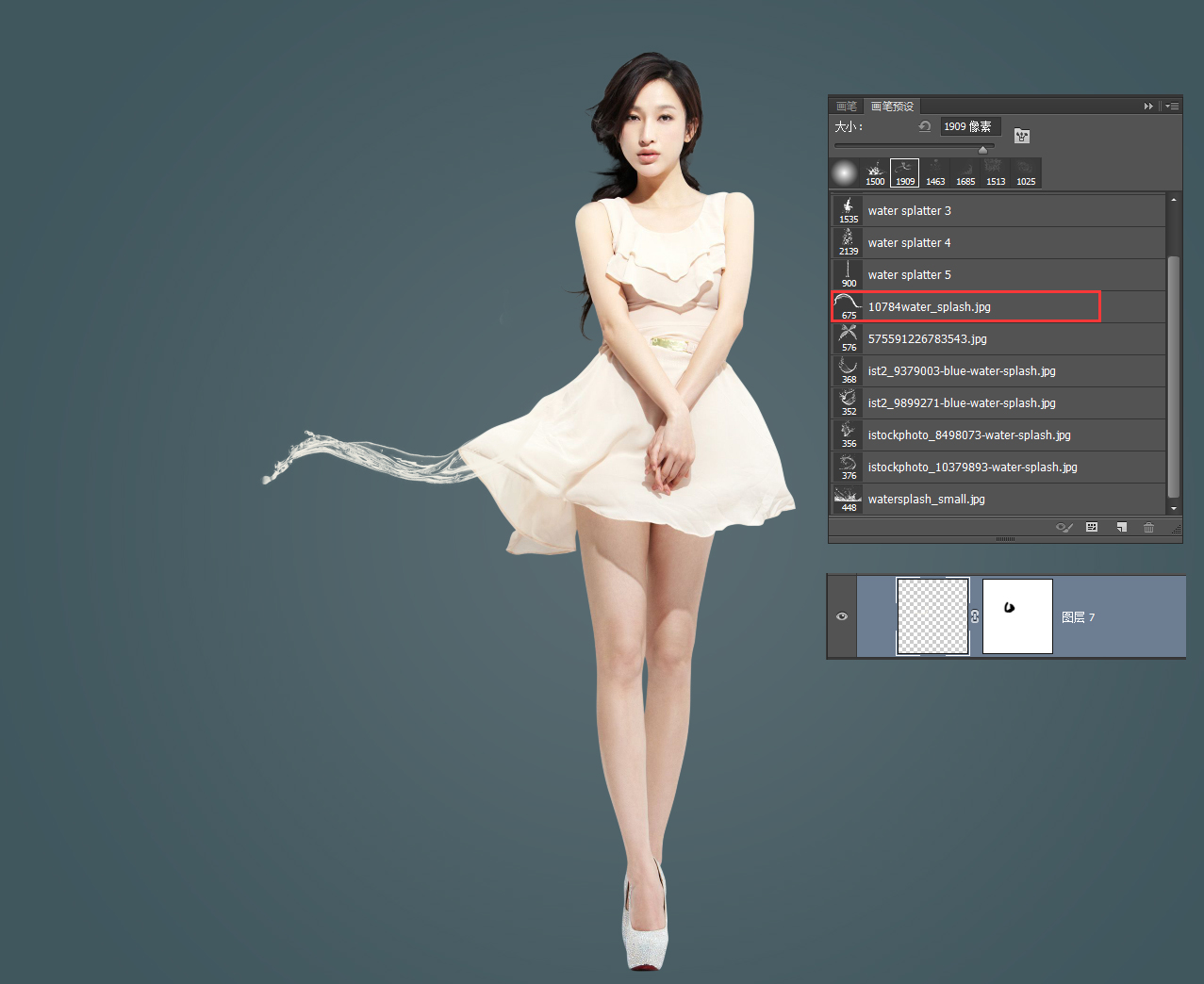This screenshot has height=984, width=1204.
Task: Click the 356 istockphoto brush thumbnail
Action: click(849, 435)
